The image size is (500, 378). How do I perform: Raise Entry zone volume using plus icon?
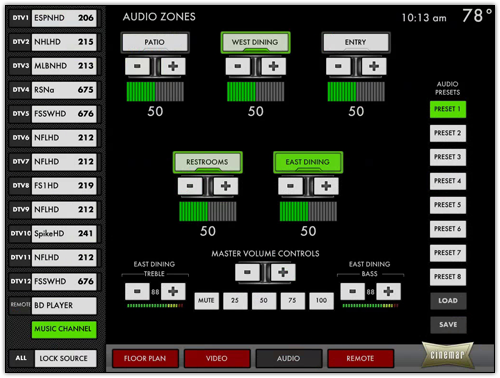(374, 66)
